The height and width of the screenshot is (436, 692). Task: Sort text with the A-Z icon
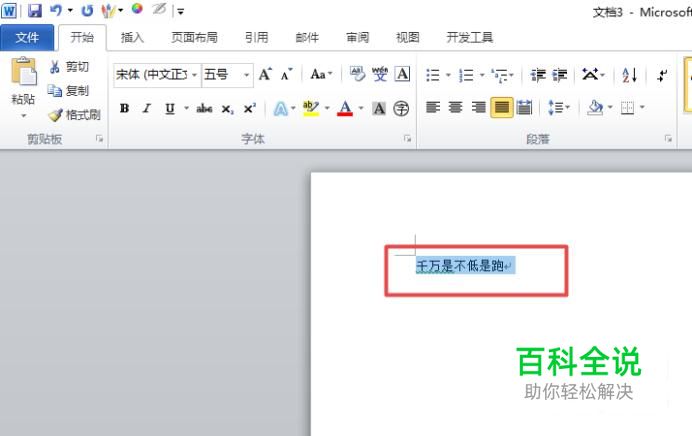tap(629, 75)
